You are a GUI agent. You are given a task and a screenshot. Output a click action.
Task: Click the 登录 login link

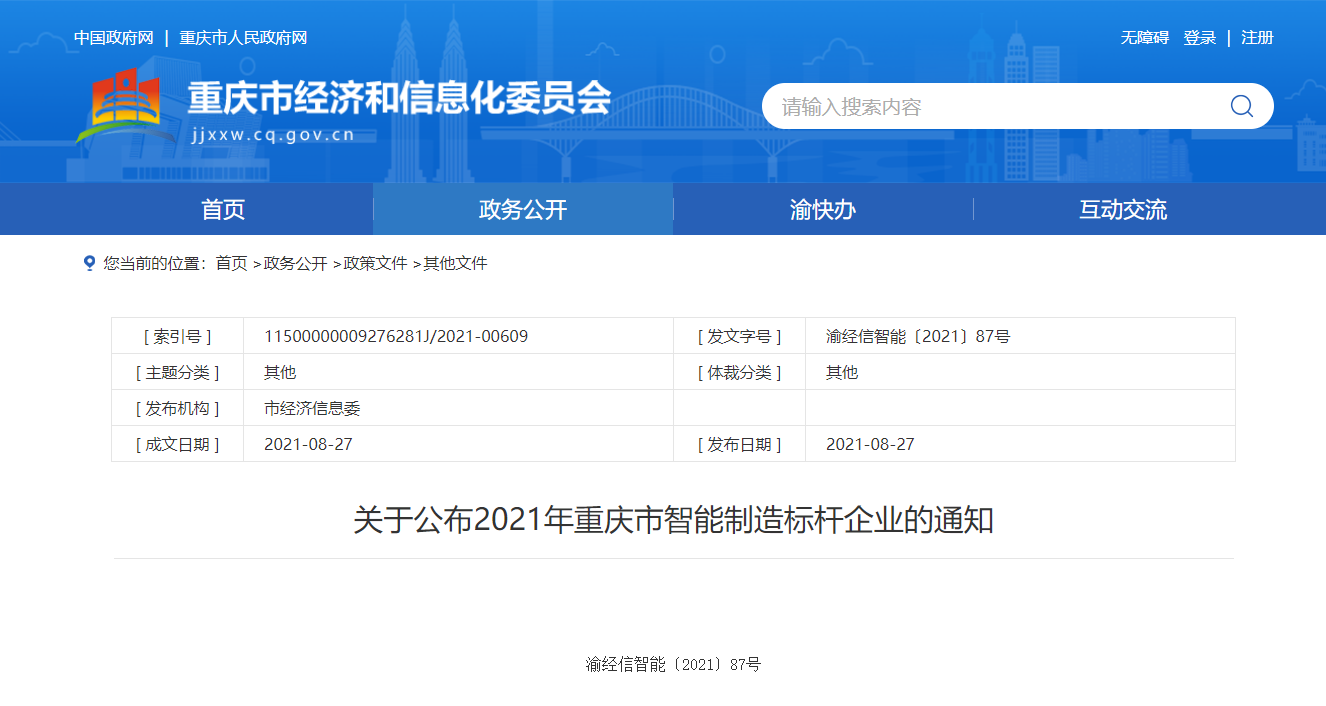(1199, 38)
